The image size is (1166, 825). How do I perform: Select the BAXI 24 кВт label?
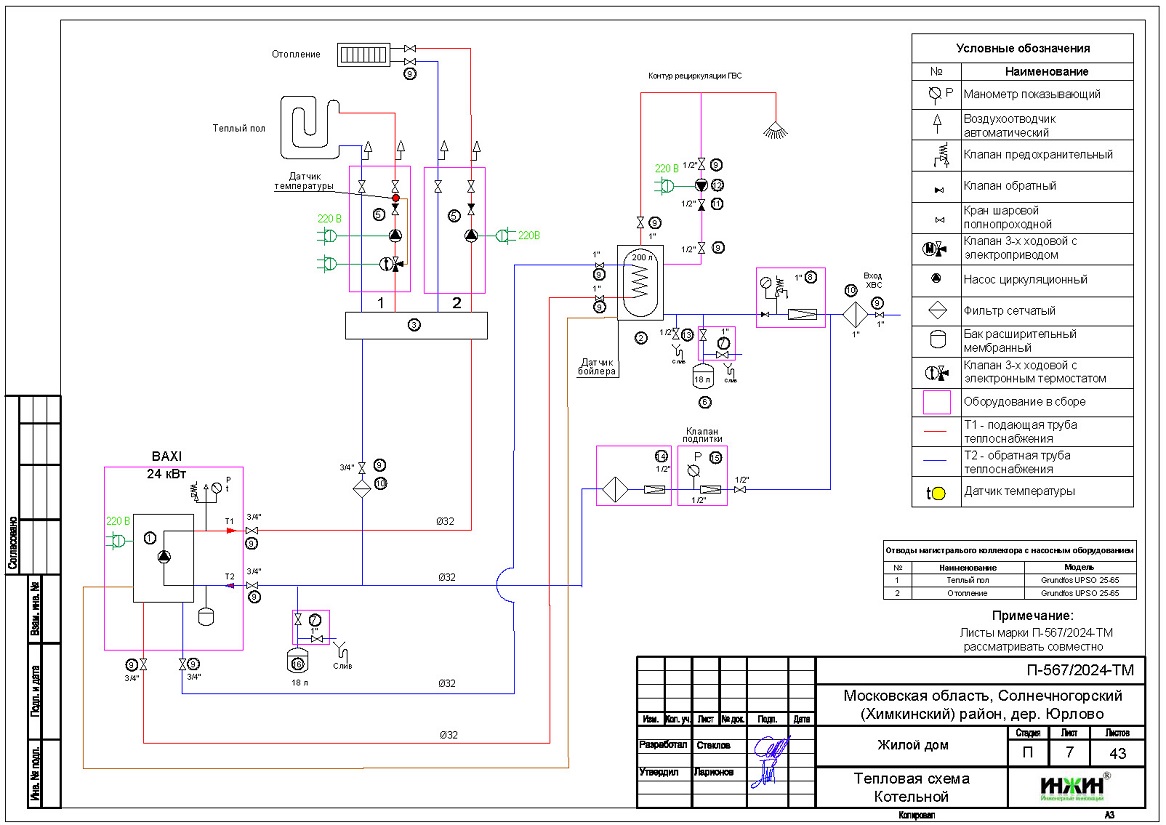click(x=168, y=465)
